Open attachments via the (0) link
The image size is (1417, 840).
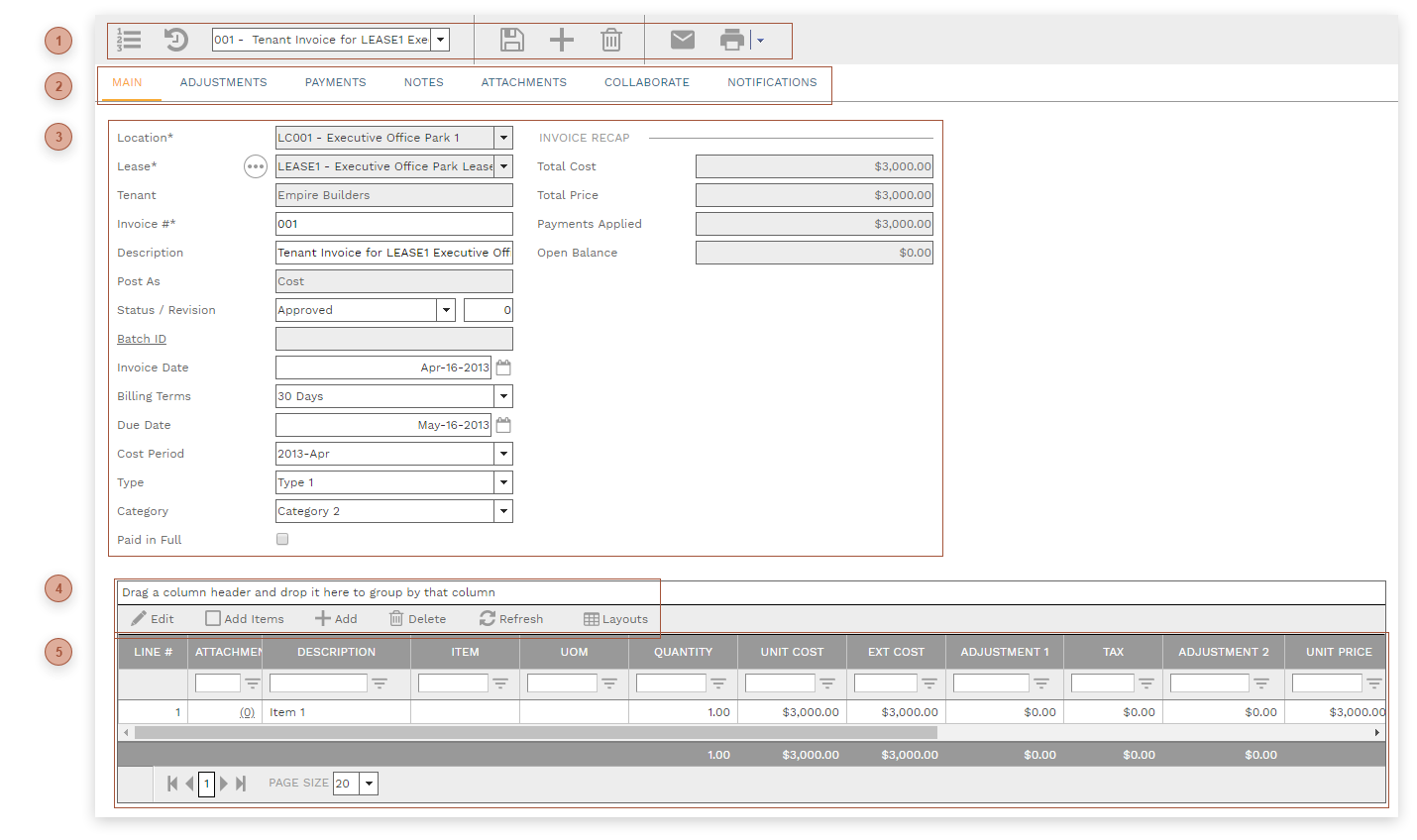point(247,711)
